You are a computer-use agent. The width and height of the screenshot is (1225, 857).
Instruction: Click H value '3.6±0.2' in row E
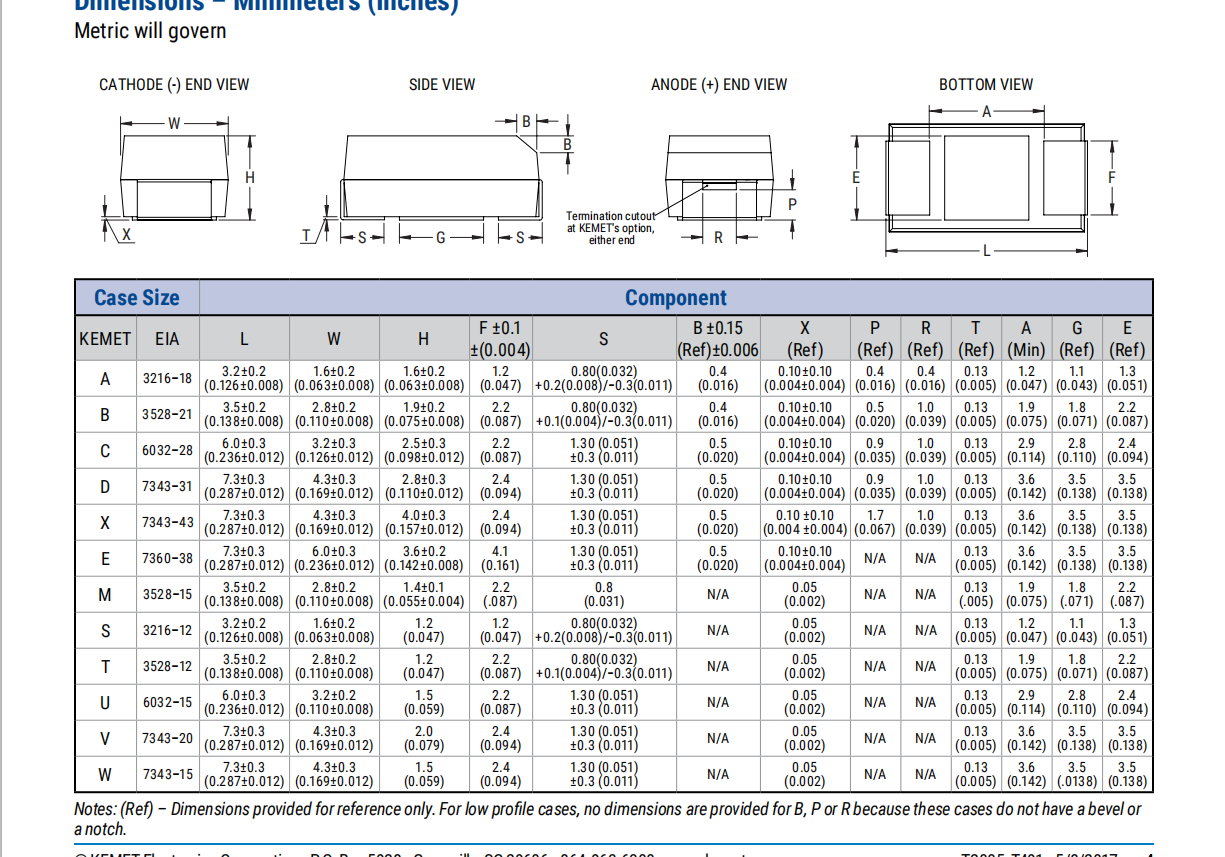click(424, 559)
